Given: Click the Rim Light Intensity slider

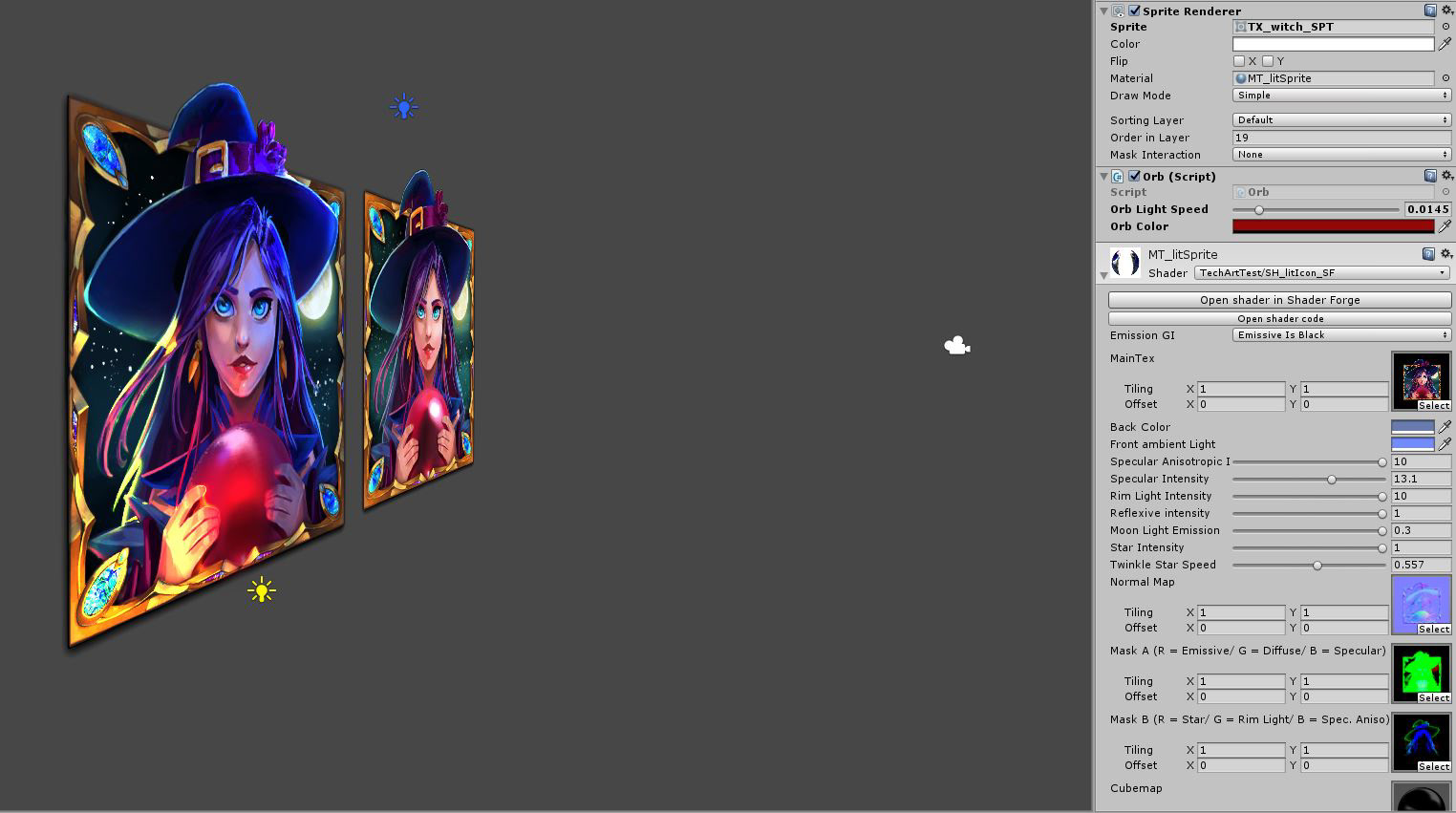Looking at the screenshot, I should click(x=1309, y=496).
